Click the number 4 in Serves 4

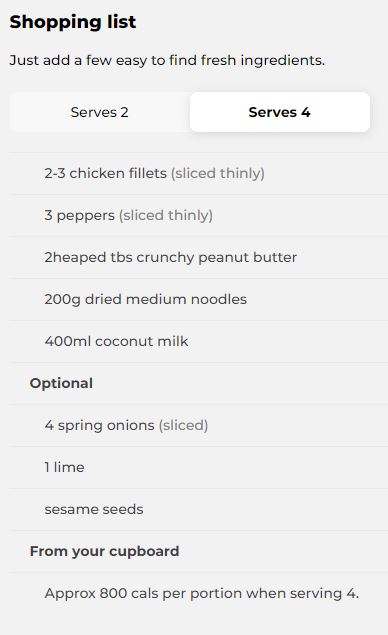coord(306,112)
